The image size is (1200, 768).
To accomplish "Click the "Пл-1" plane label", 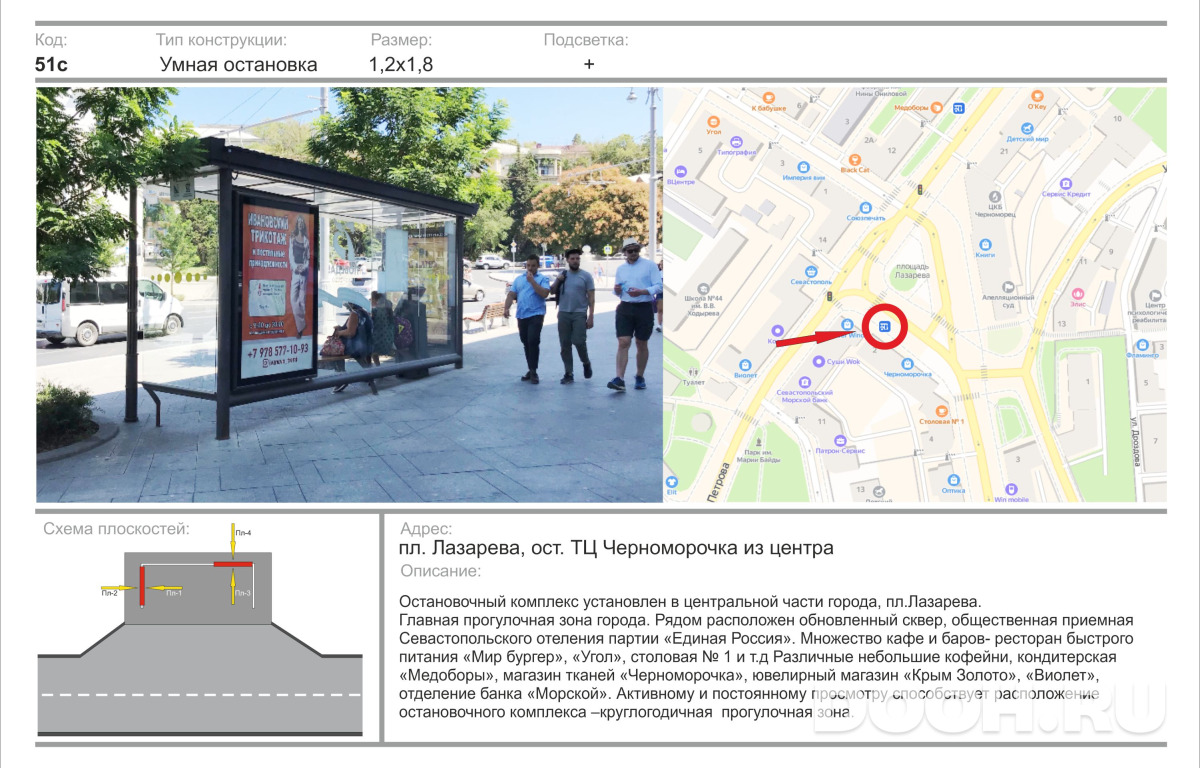I will (x=173, y=594).
